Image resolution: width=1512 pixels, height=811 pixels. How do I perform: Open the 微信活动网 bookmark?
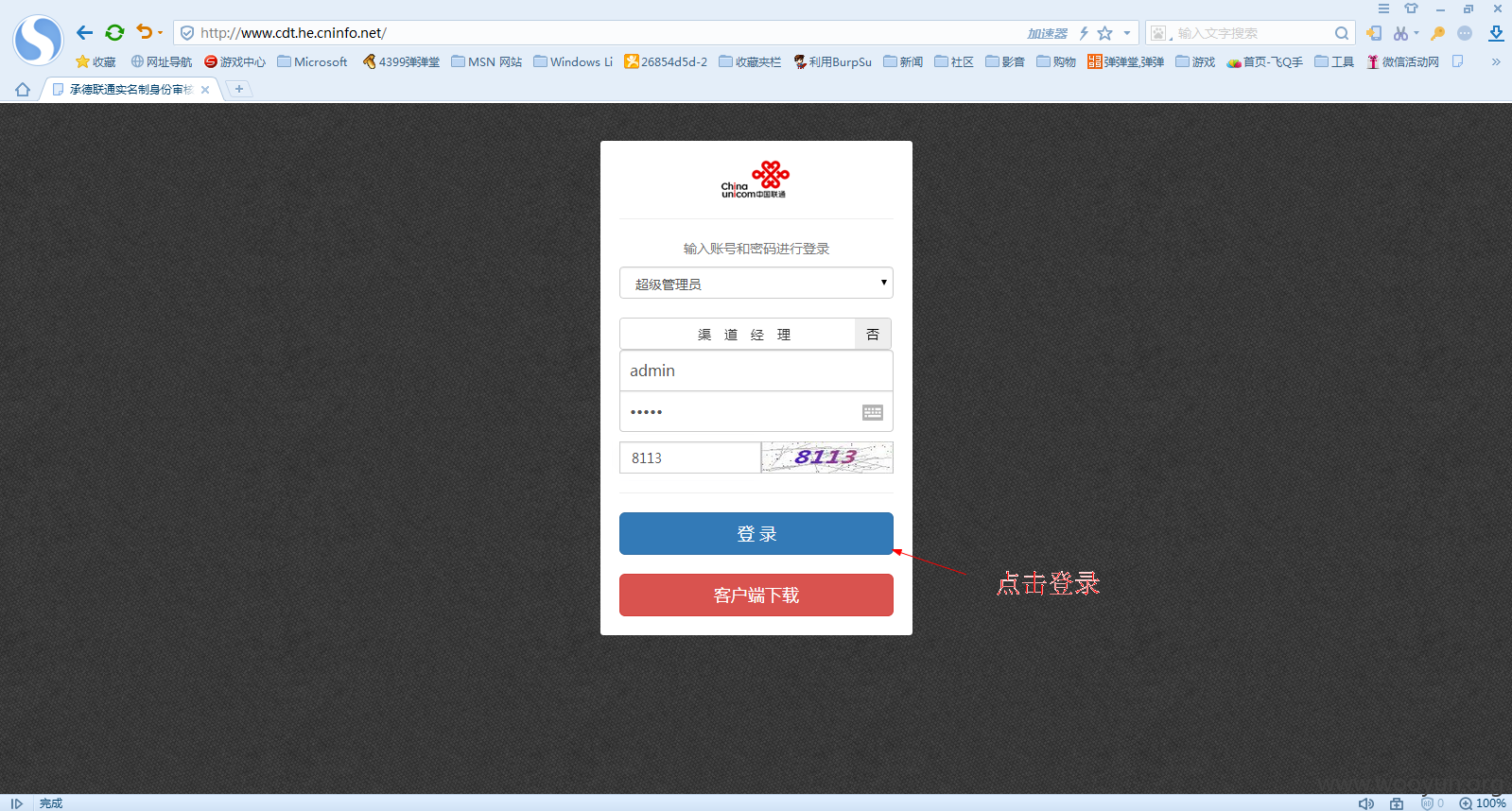coord(1402,61)
